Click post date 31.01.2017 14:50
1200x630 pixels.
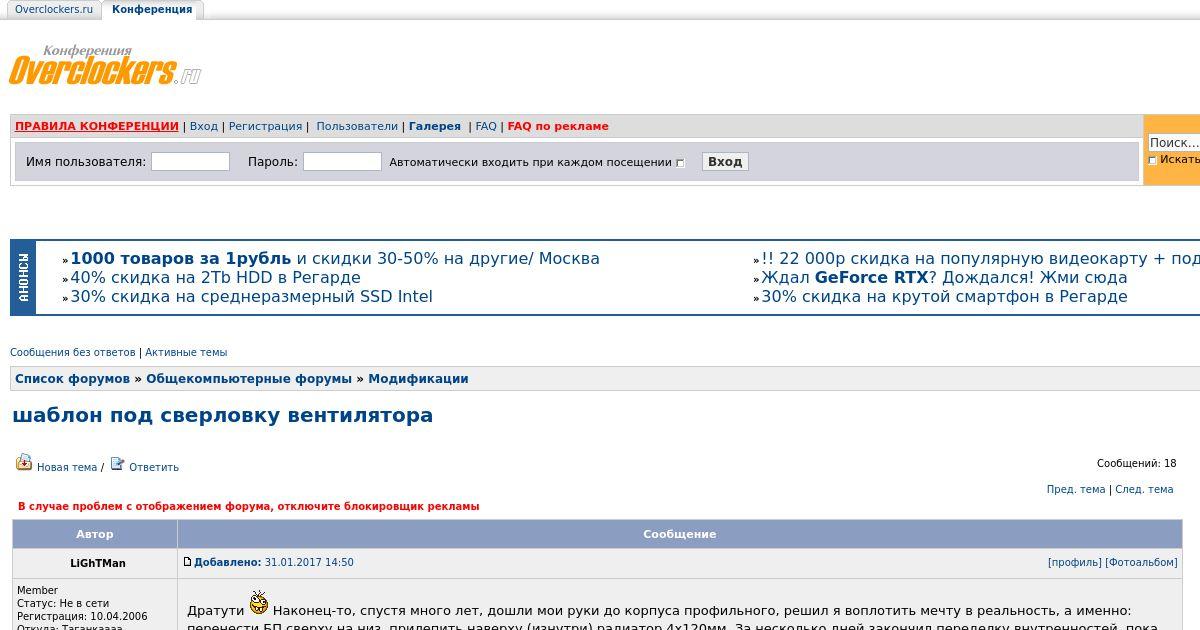(x=309, y=562)
